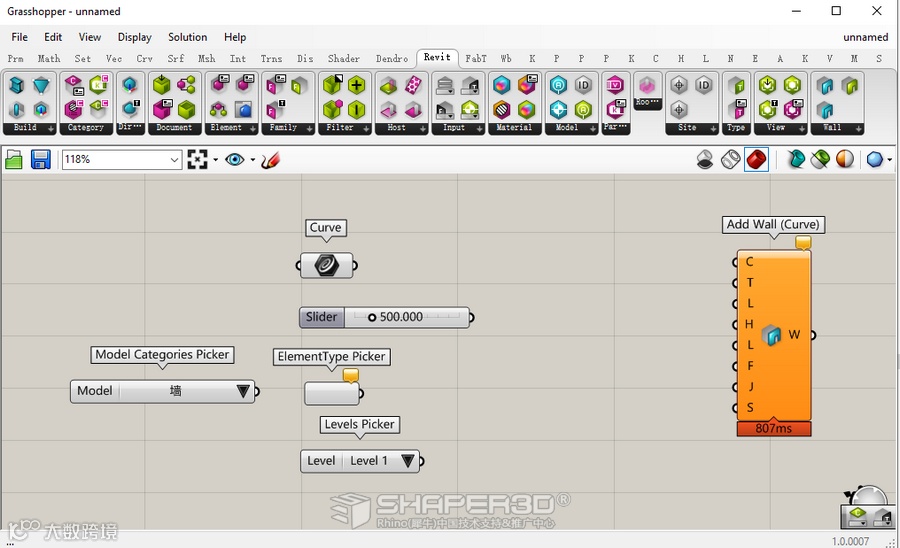Enable shaded preview with the red cylinder

click(x=757, y=160)
